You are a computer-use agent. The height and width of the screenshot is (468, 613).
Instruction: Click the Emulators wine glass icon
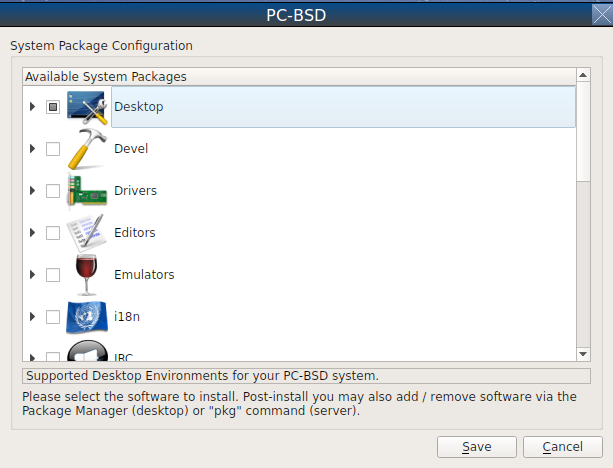click(86, 275)
